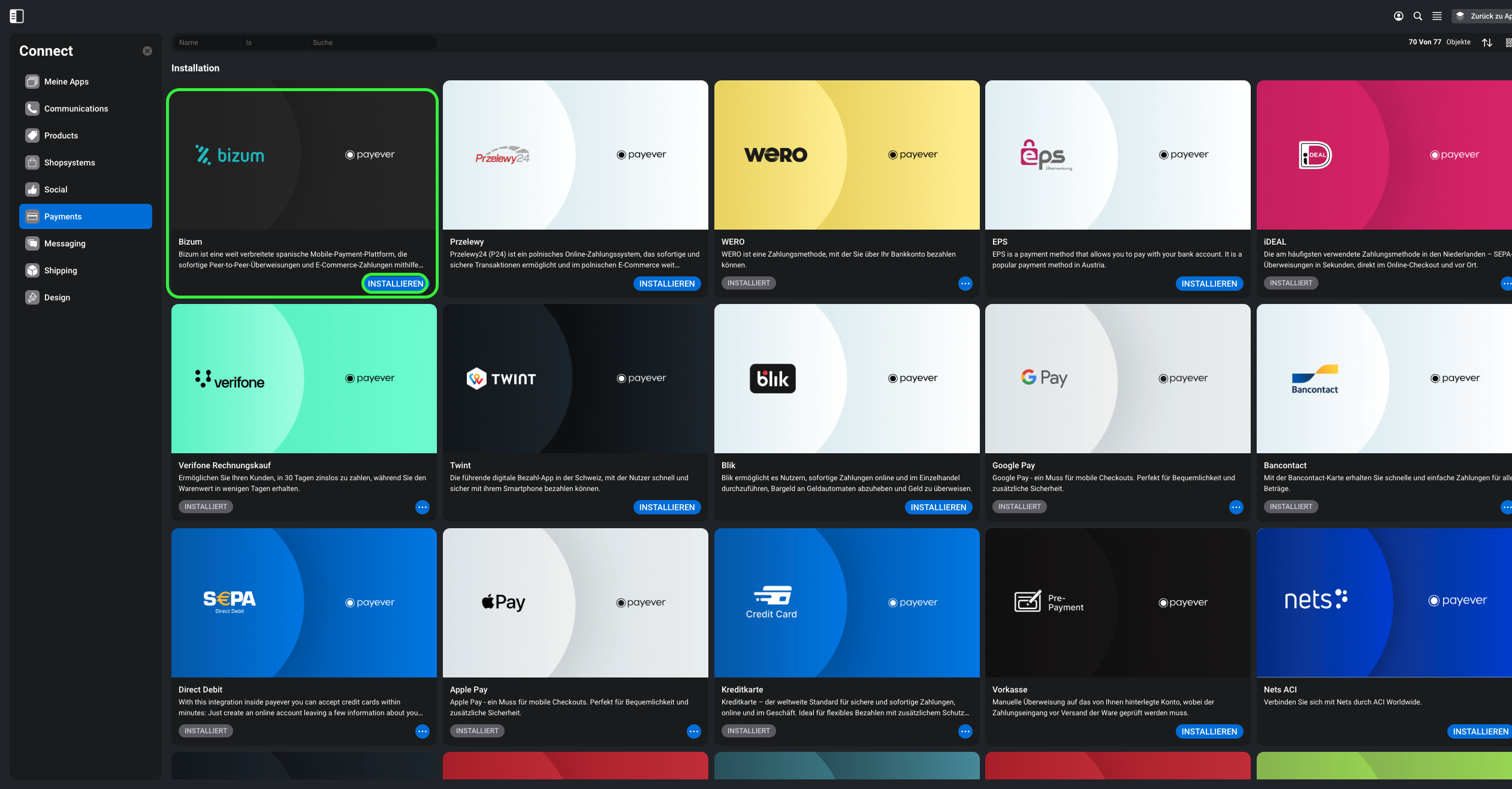Click the Payments card icon
1512x789 pixels.
click(x=32, y=216)
